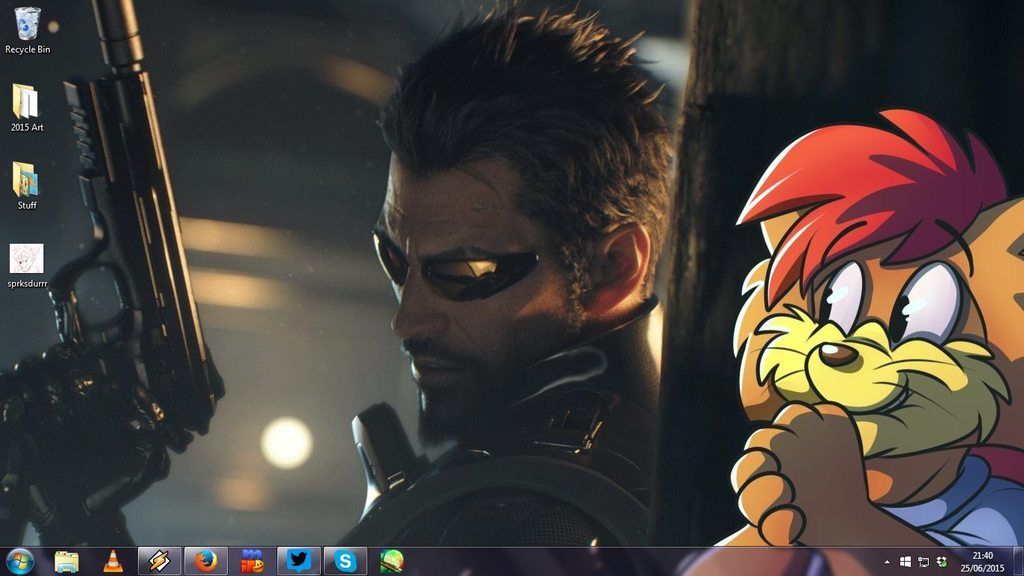The image size is (1024, 576).
Task: Expand hidden system tray icons arrow
Action: 887,562
